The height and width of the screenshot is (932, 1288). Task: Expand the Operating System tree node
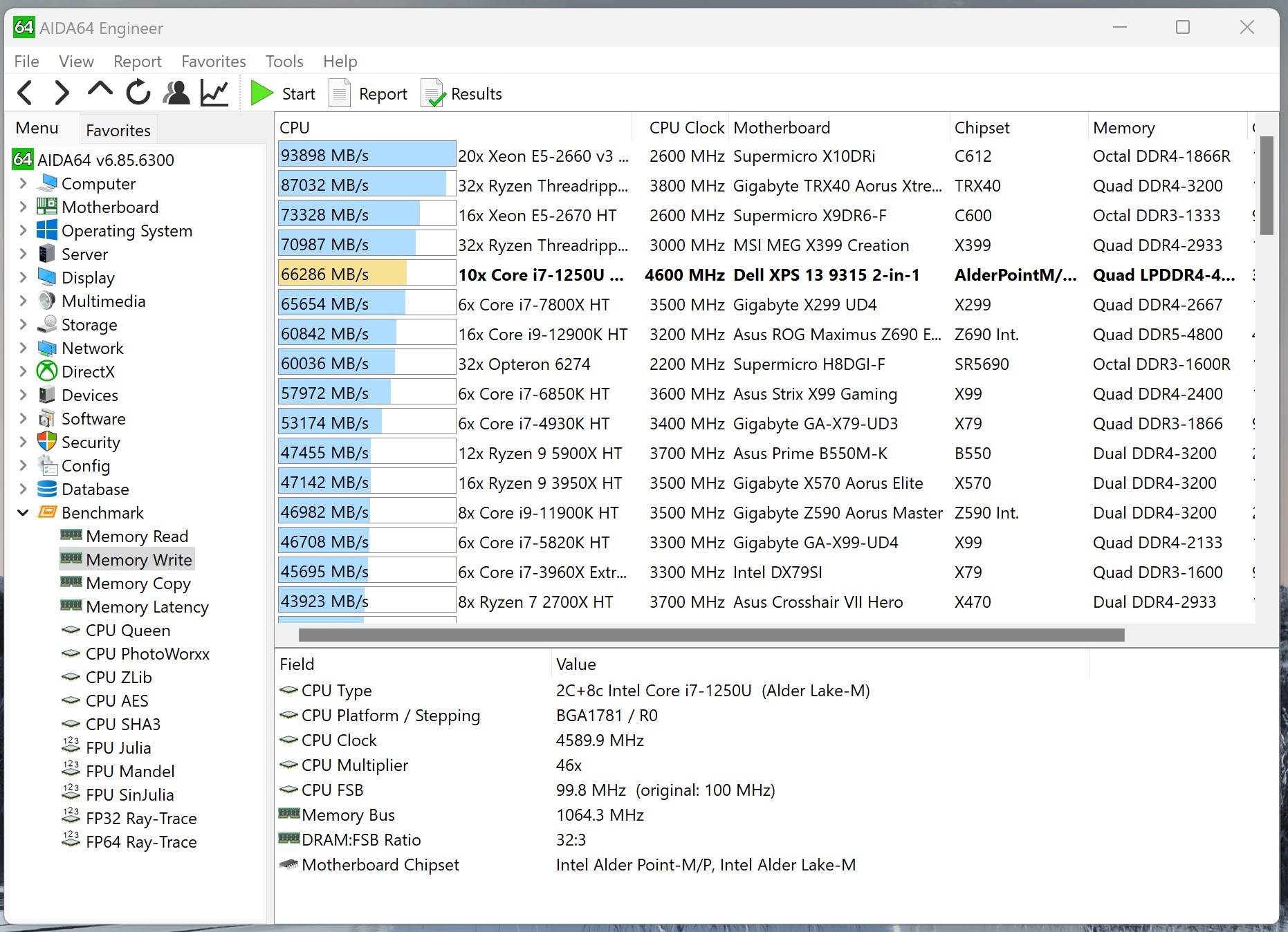23,231
